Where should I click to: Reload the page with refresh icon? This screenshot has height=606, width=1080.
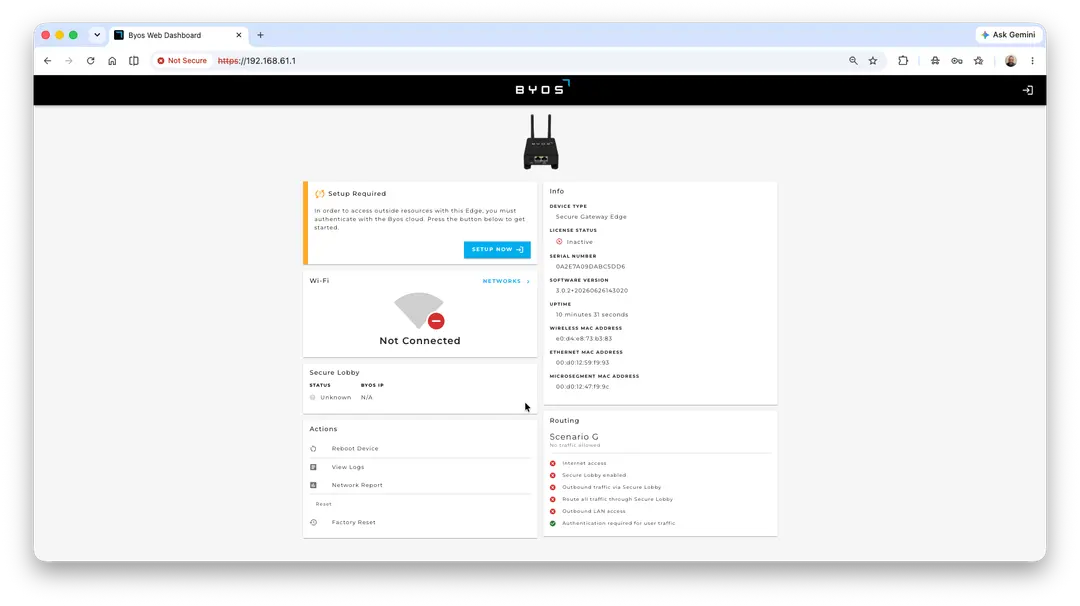coord(90,61)
